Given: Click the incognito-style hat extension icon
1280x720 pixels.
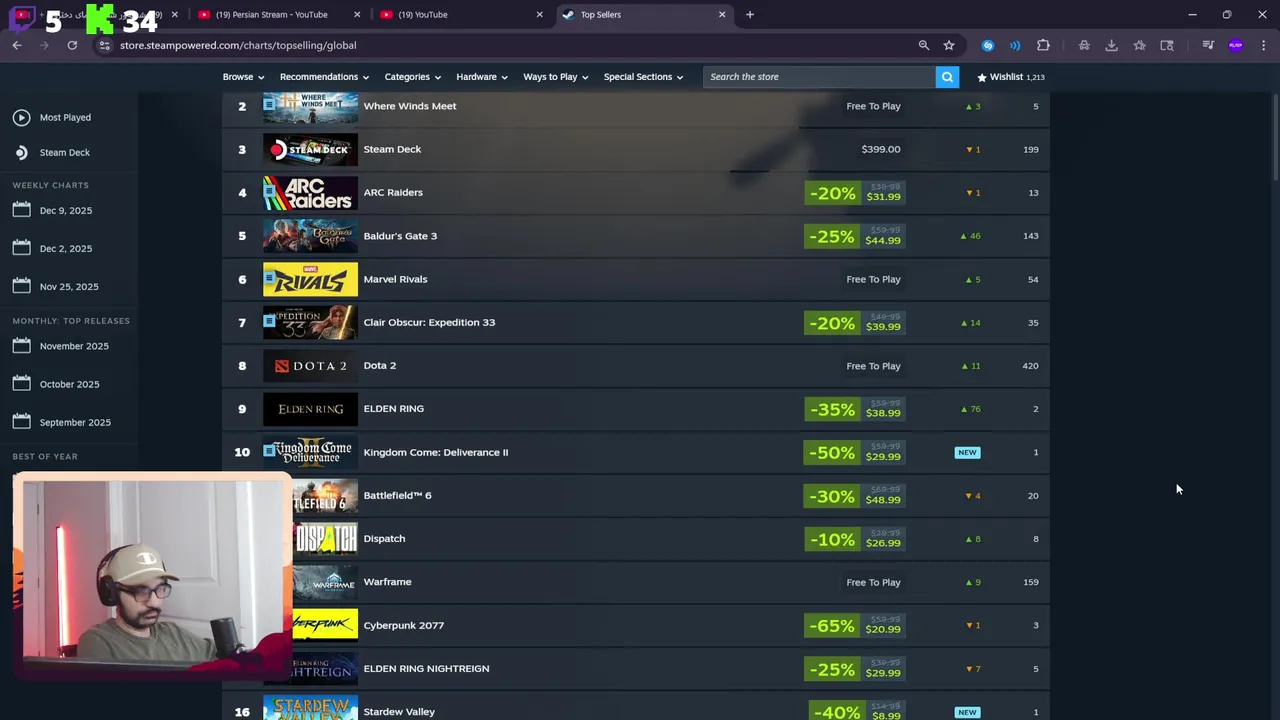Looking at the screenshot, I should (x=1084, y=45).
